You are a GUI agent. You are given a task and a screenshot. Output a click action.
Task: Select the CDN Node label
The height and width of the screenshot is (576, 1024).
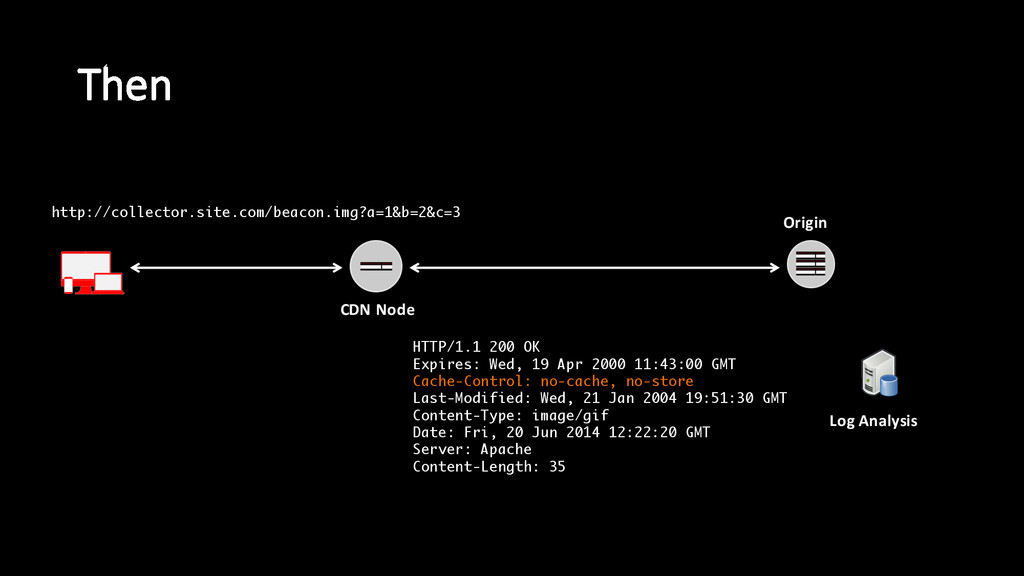pos(377,310)
